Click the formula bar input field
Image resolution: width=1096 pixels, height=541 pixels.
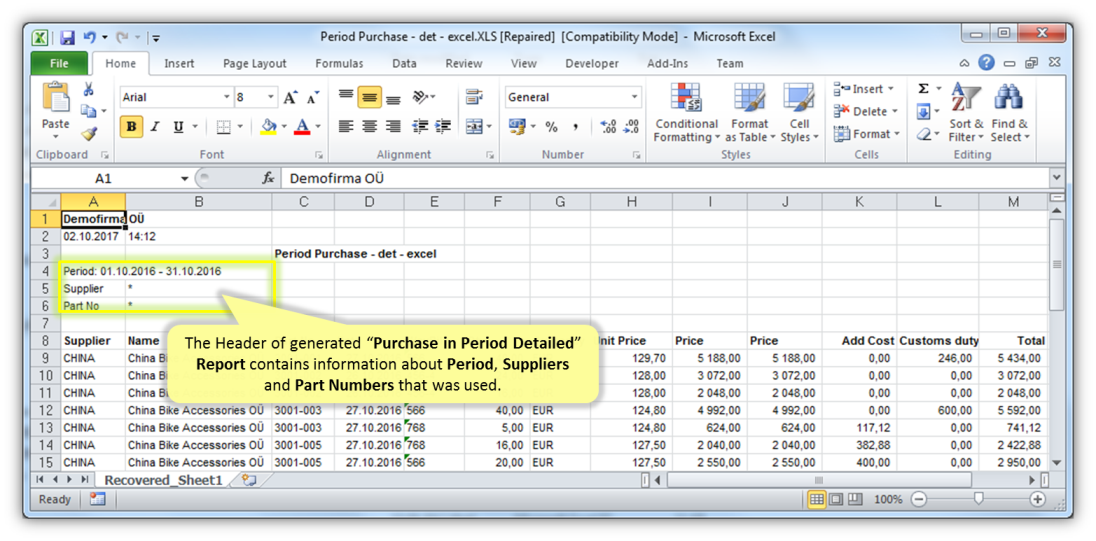click(x=664, y=179)
